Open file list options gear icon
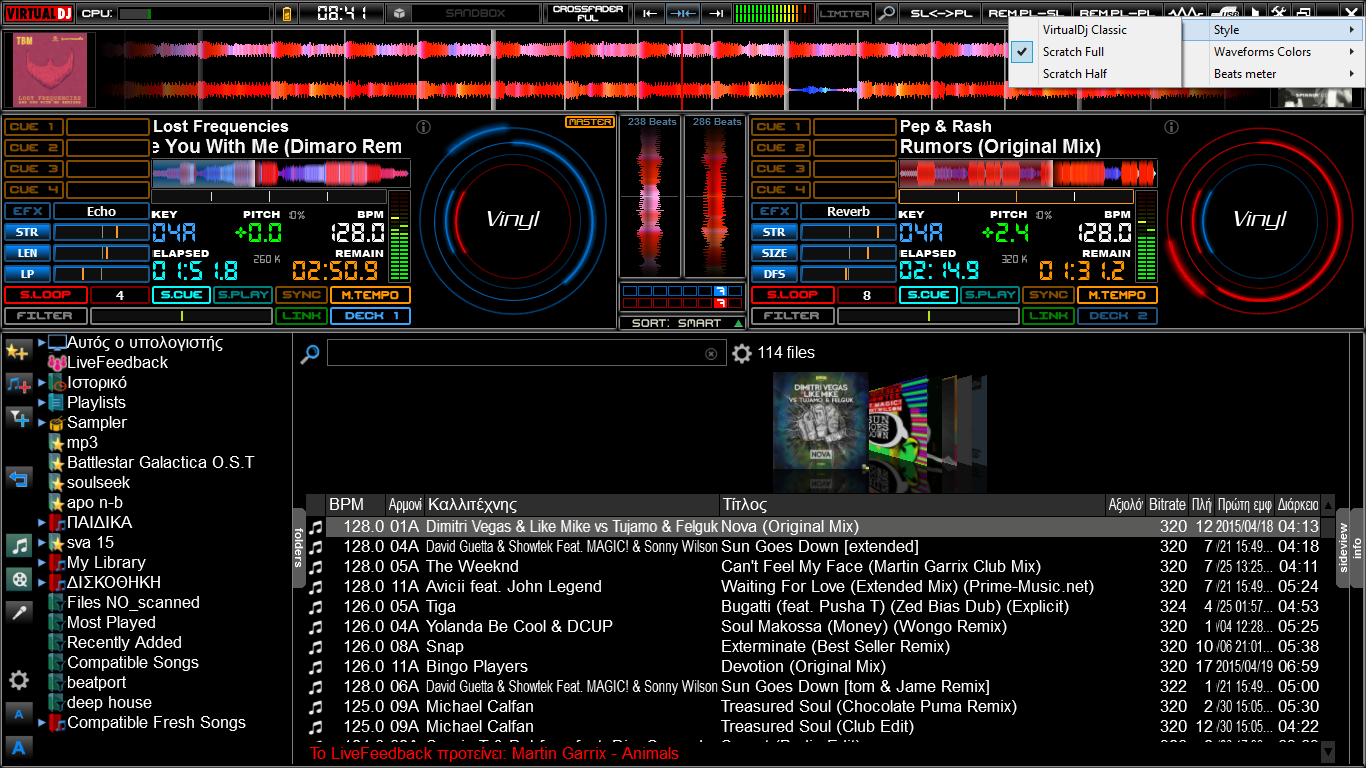The width and height of the screenshot is (1366, 768). coord(741,353)
